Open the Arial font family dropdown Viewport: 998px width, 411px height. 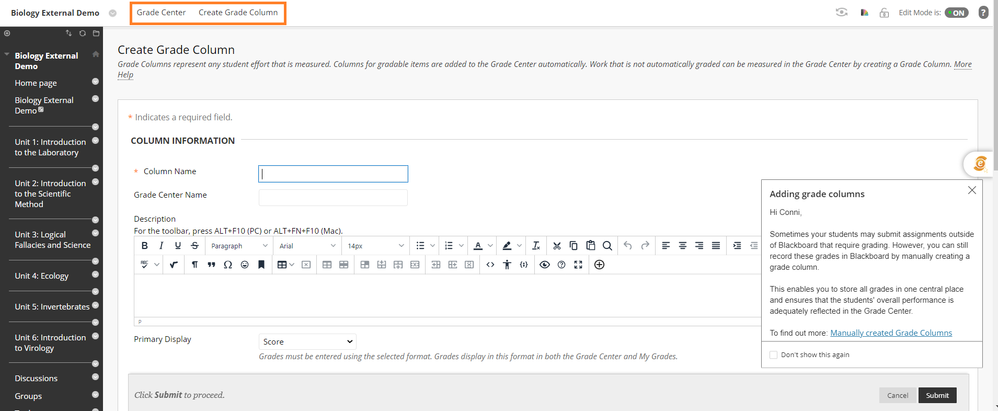pos(307,246)
